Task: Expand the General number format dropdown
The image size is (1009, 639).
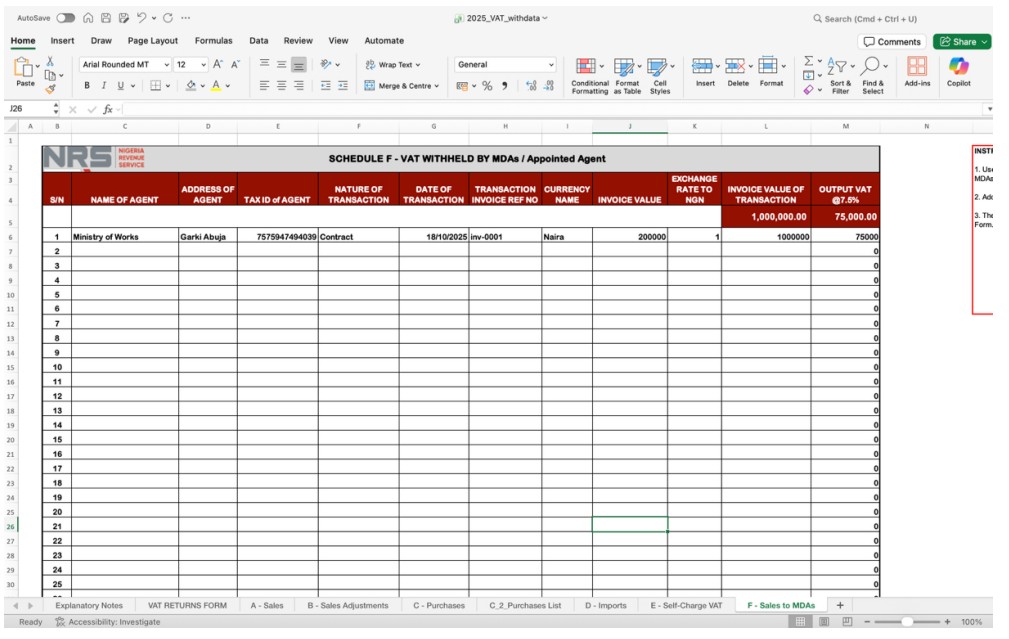Action: [x=550, y=64]
